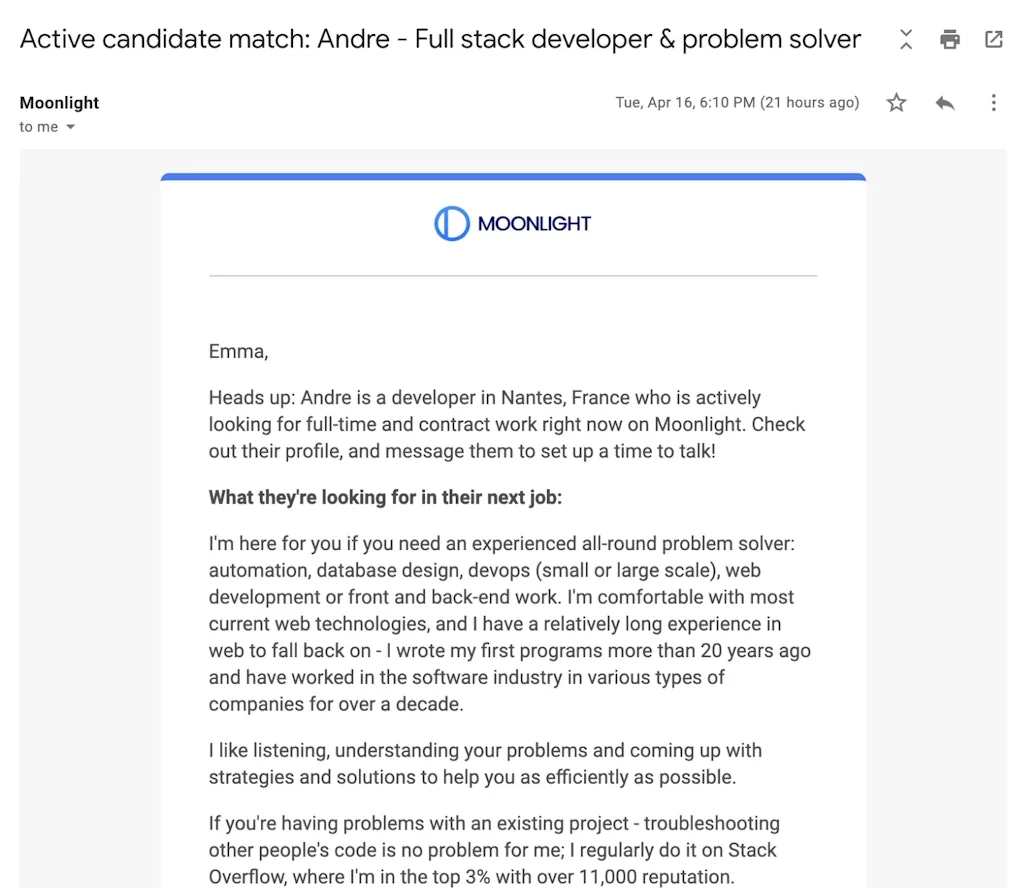Click the sender name Moonlight
Screen dimensions: 1024x888
[x=60, y=102]
